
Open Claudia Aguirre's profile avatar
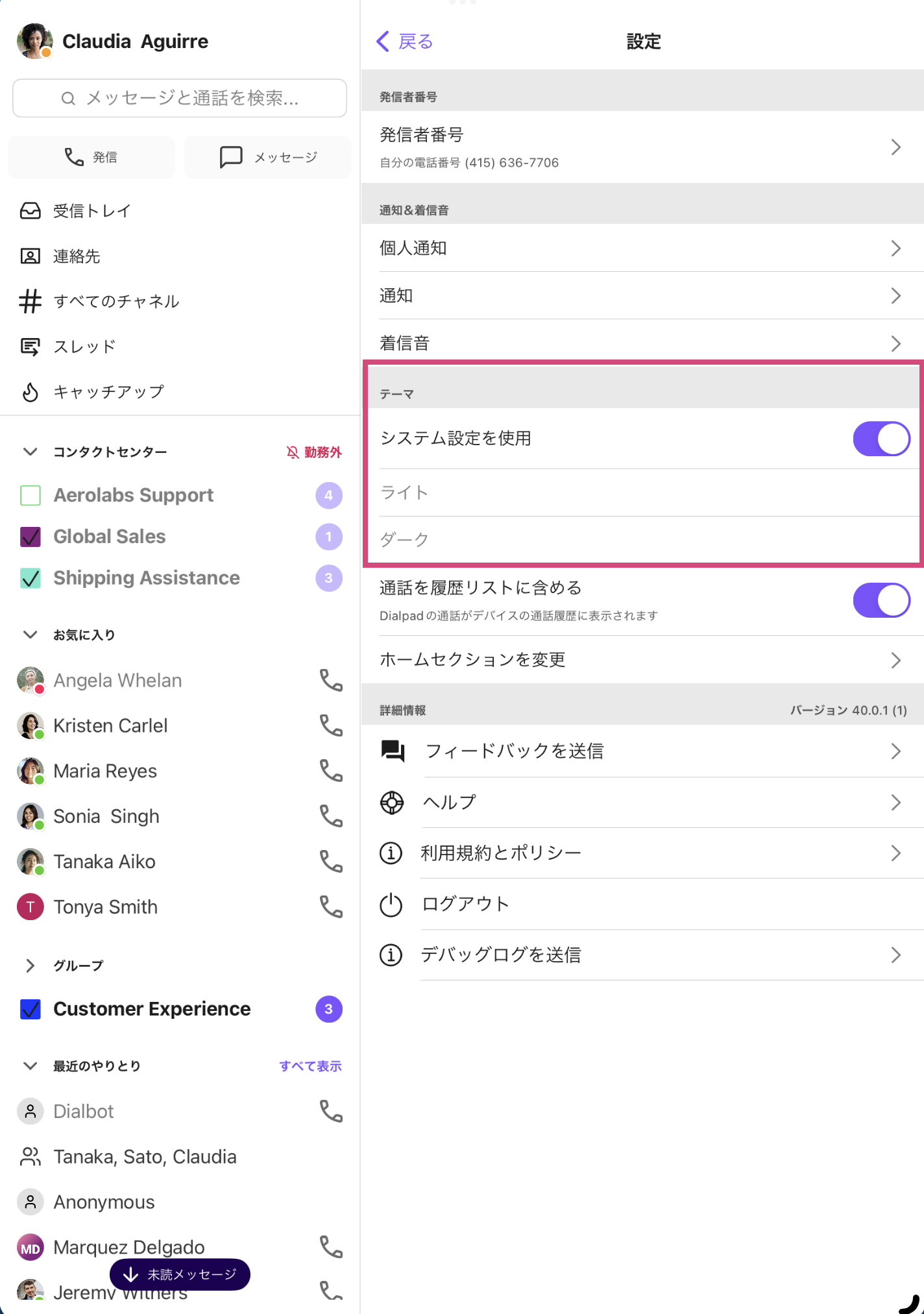[x=34, y=42]
